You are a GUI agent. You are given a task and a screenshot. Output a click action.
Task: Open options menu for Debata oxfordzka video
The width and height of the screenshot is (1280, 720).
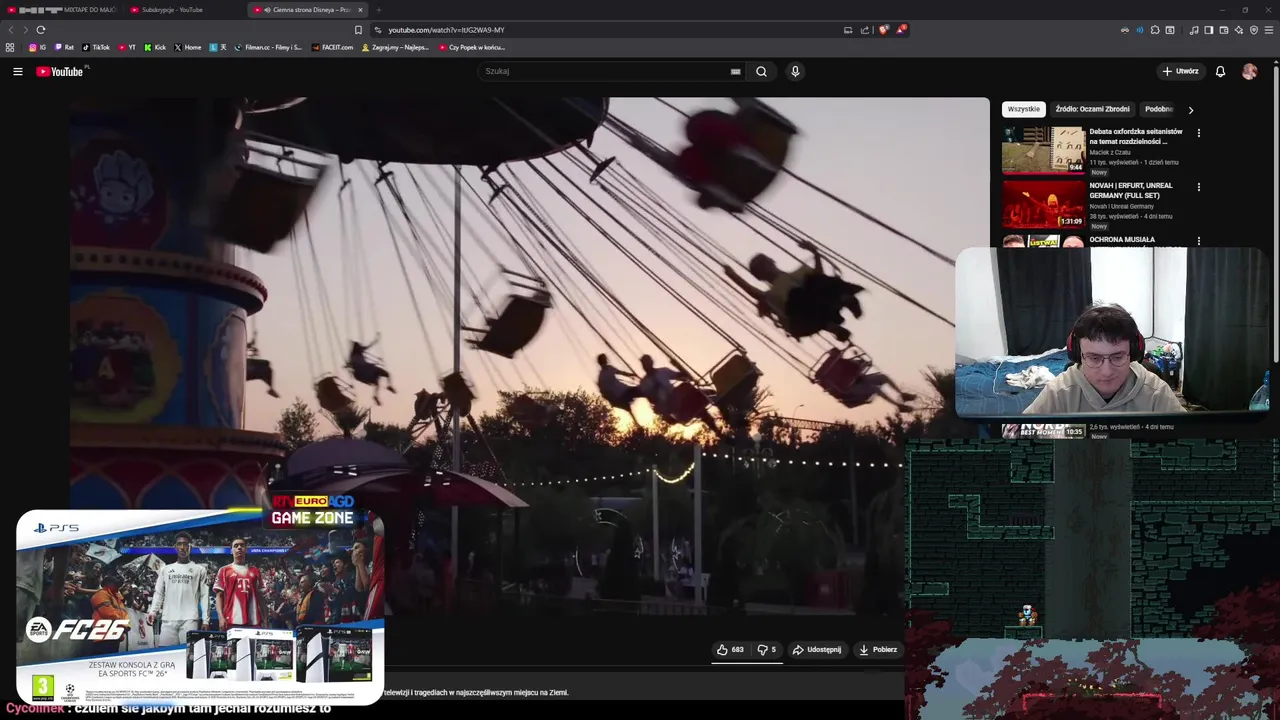pos(1198,133)
